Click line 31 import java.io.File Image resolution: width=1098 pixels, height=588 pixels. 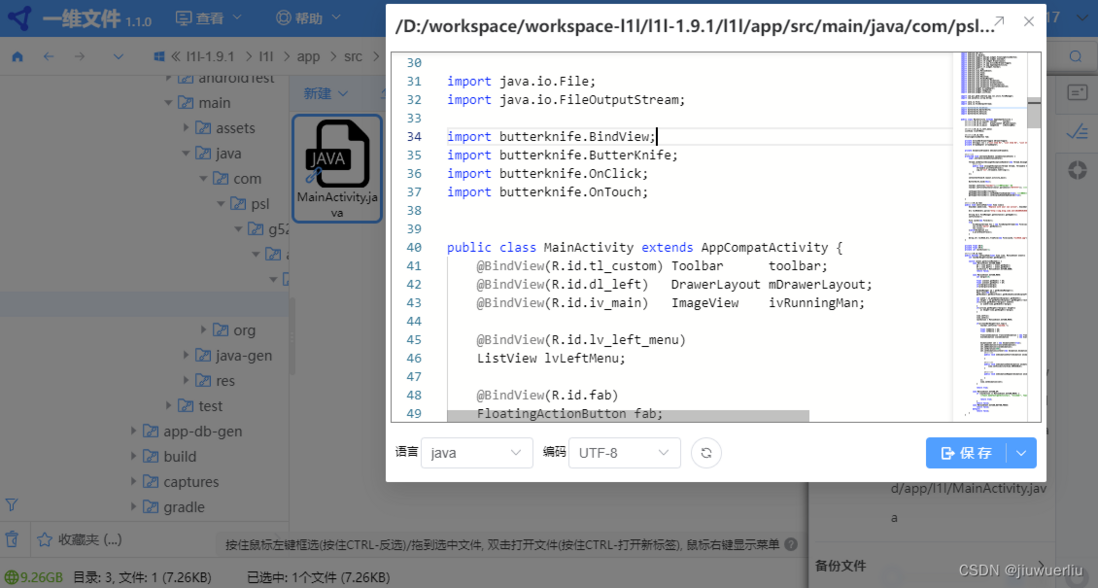tap(521, 81)
